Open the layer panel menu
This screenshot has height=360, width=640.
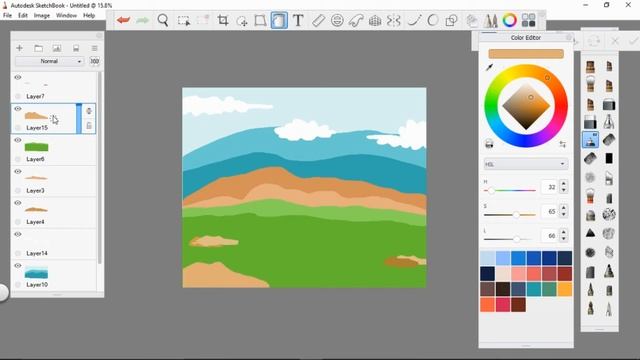94,48
